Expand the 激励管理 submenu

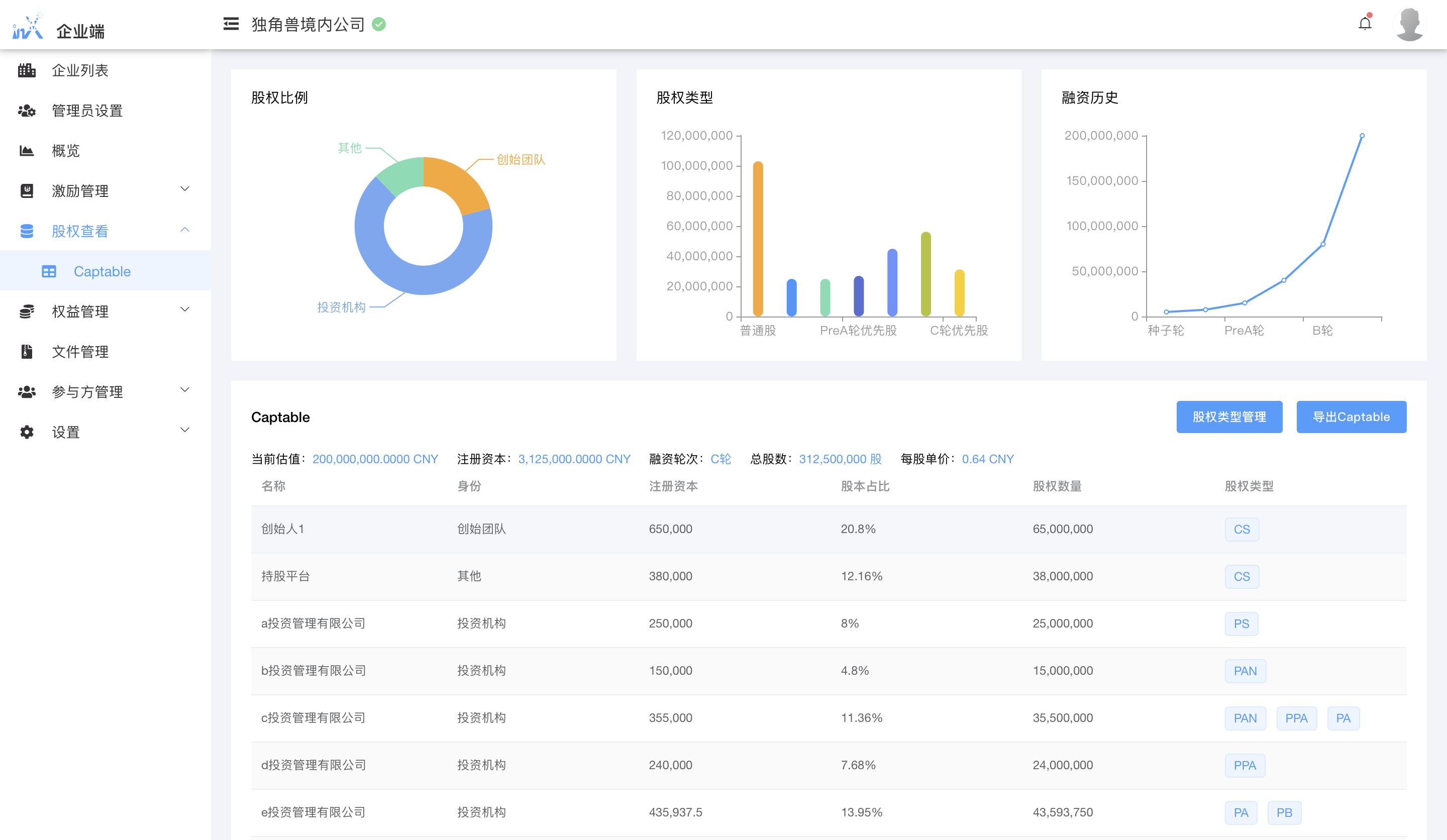[185, 189]
